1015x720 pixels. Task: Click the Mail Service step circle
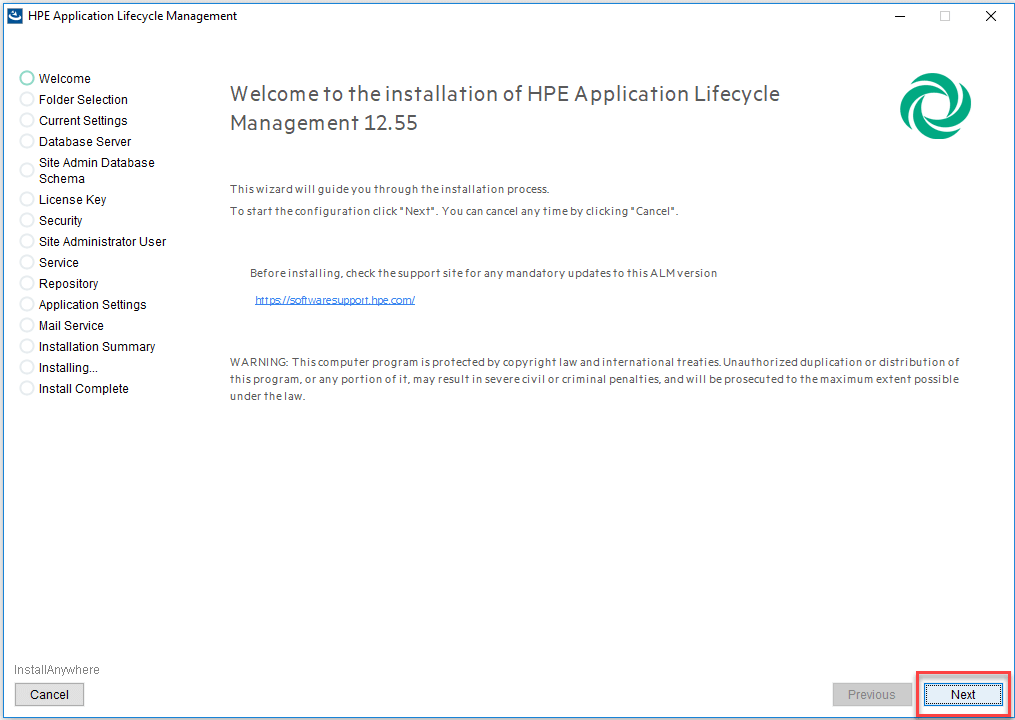click(x=27, y=325)
